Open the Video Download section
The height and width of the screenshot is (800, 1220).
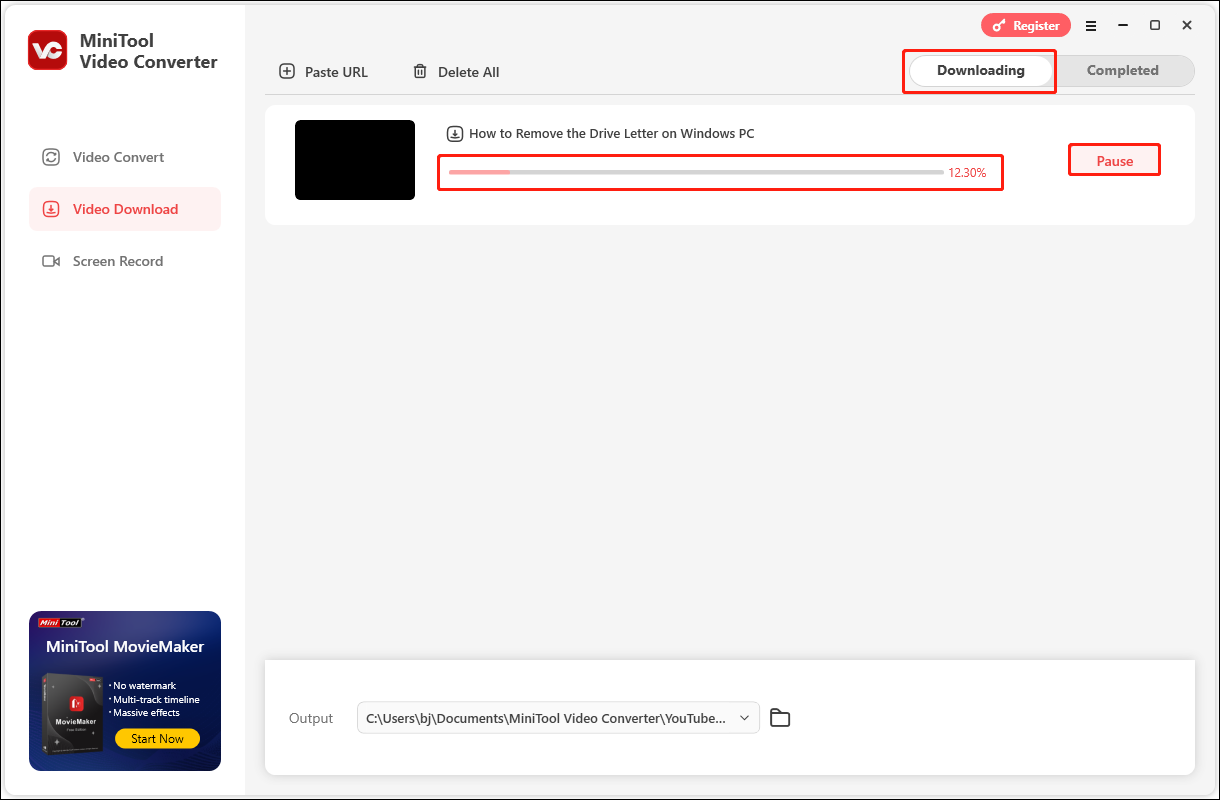pos(125,209)
